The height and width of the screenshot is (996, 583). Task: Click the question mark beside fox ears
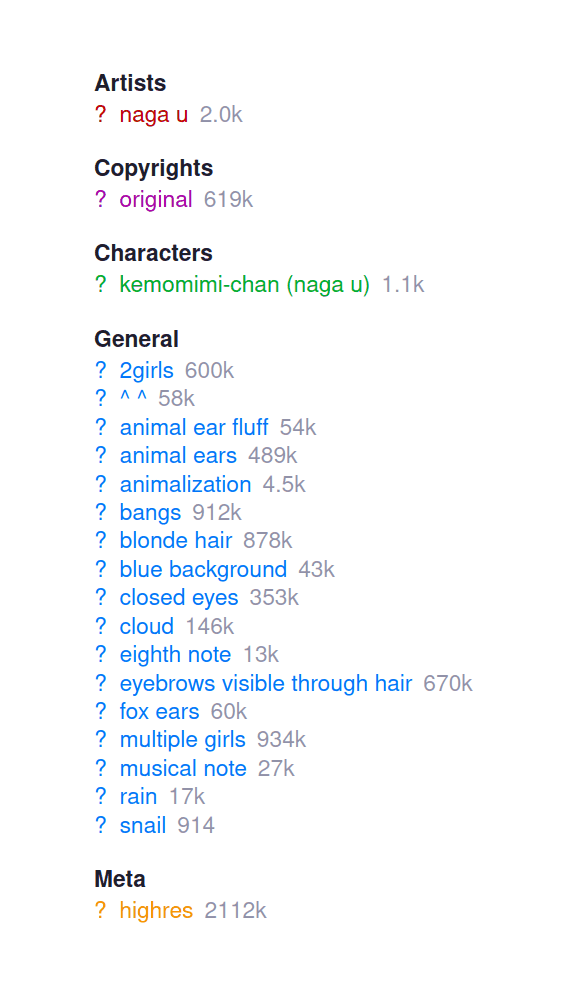pos(100,711)
